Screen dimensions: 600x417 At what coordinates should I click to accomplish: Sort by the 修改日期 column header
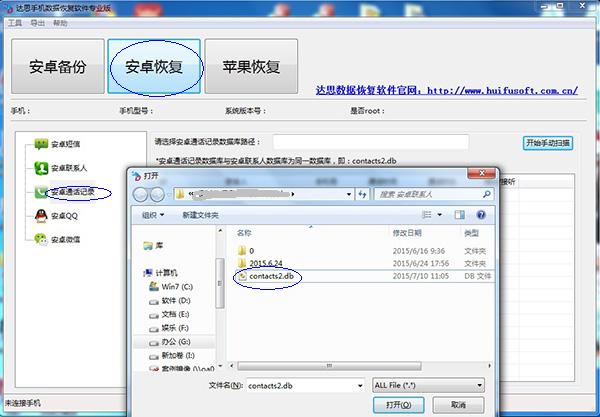[407, 233]
